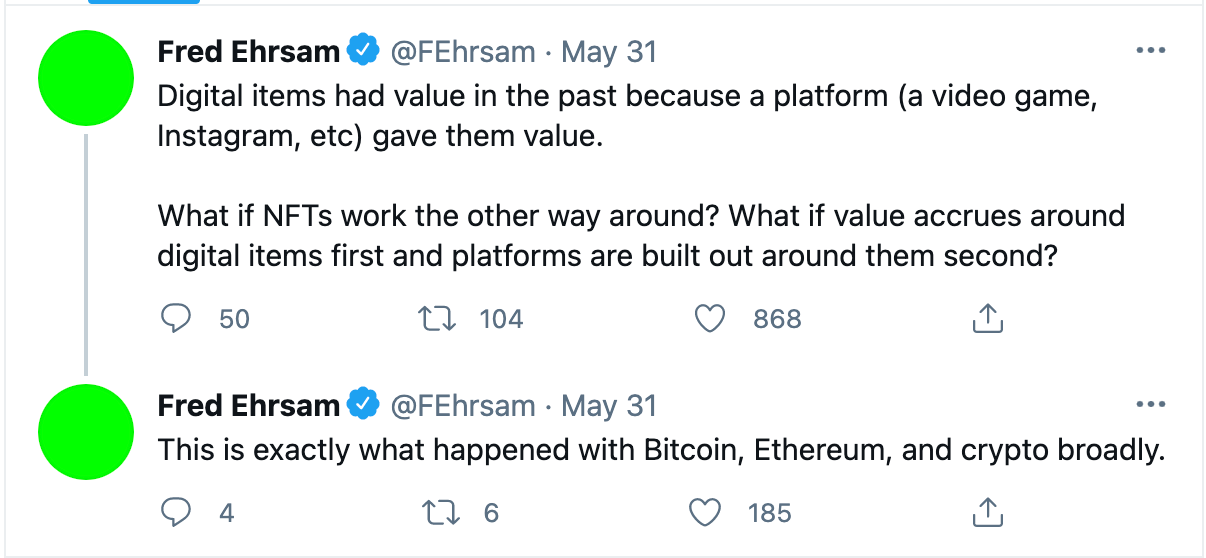The height and width of the screenshot is (558, 1206).
Task: Open Fred Ehrsam's name on first tweet
Action: tap(249, 51)
